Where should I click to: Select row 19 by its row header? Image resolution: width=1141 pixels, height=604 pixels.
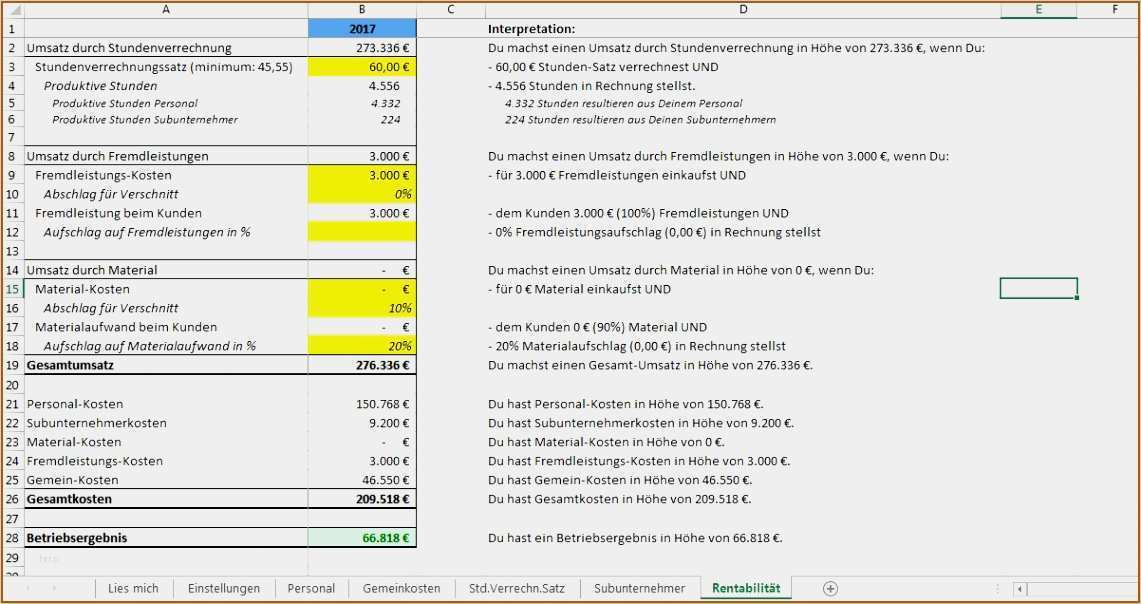[x=12, y=365]
